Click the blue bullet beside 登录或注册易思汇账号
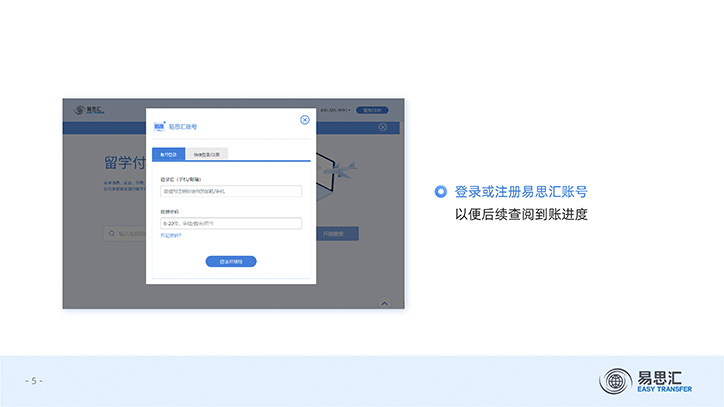The image size is (724, 407). coord(441,191)
